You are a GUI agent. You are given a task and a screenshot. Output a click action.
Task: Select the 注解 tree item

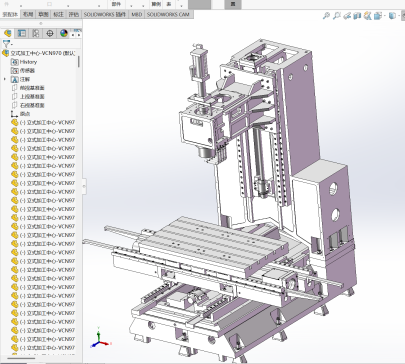tap(25, 79)
